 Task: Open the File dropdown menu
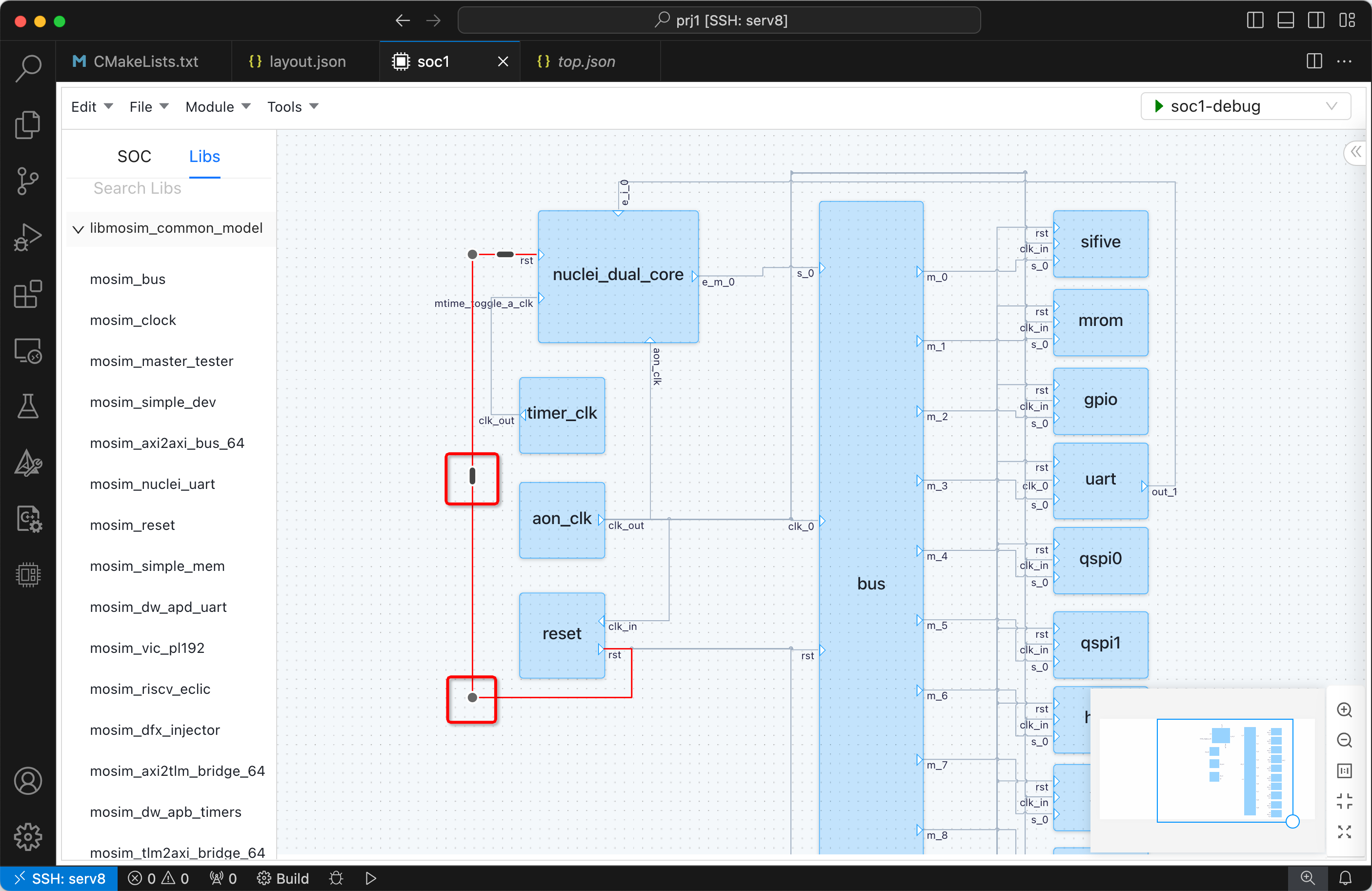click(148, 107)
